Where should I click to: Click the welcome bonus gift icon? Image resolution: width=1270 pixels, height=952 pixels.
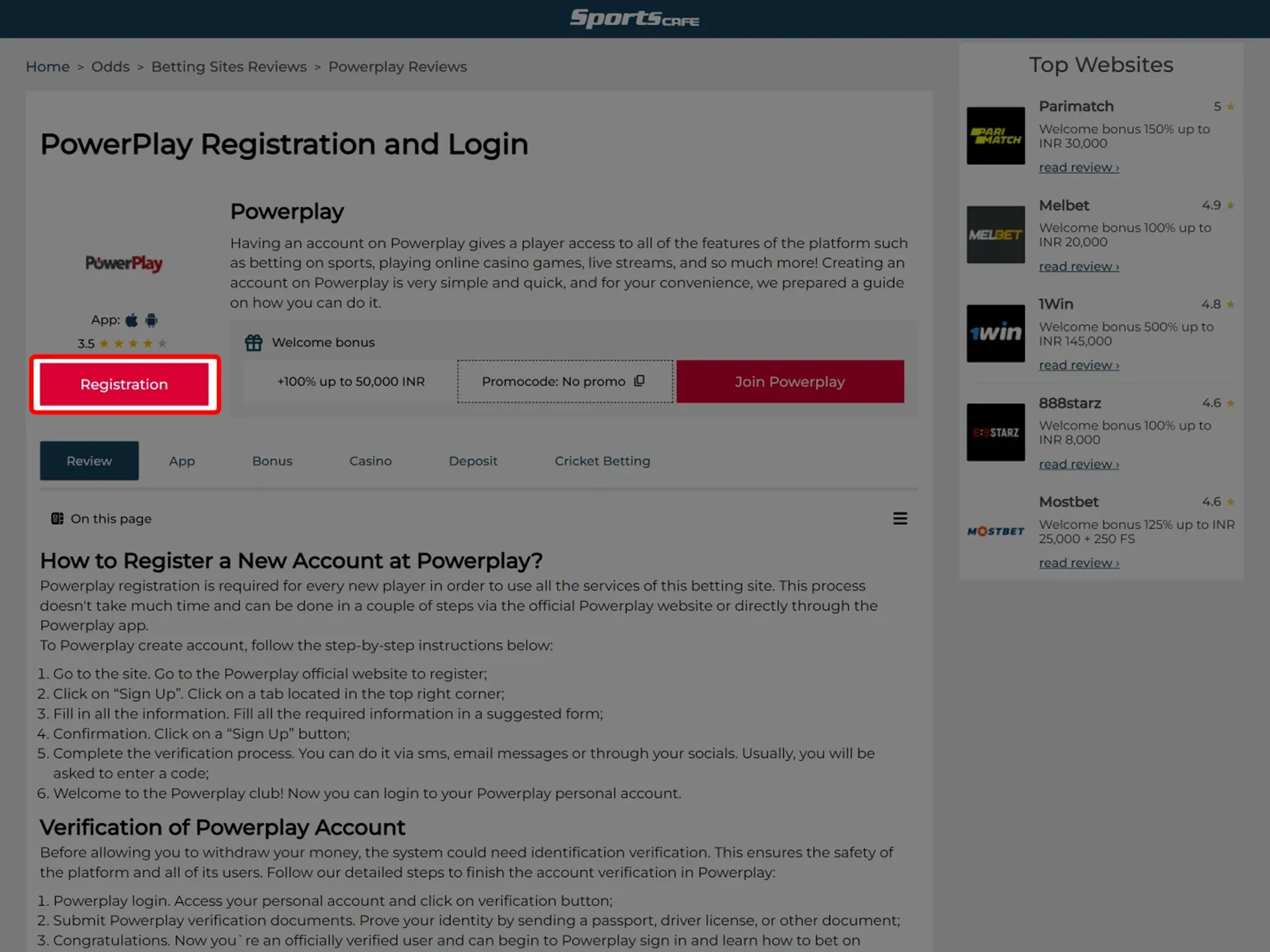tap(253, 342)
